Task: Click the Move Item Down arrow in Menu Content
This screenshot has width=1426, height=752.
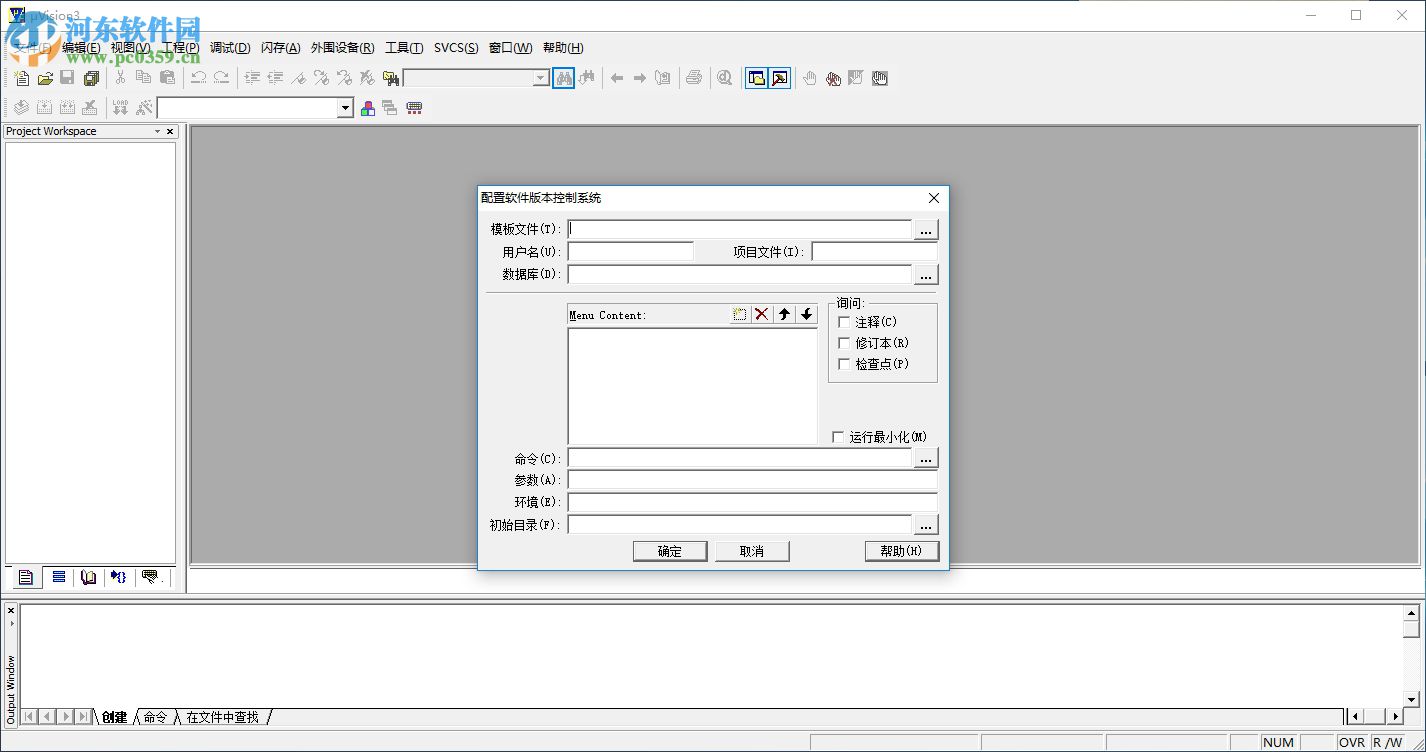Action: pos(808,314)
